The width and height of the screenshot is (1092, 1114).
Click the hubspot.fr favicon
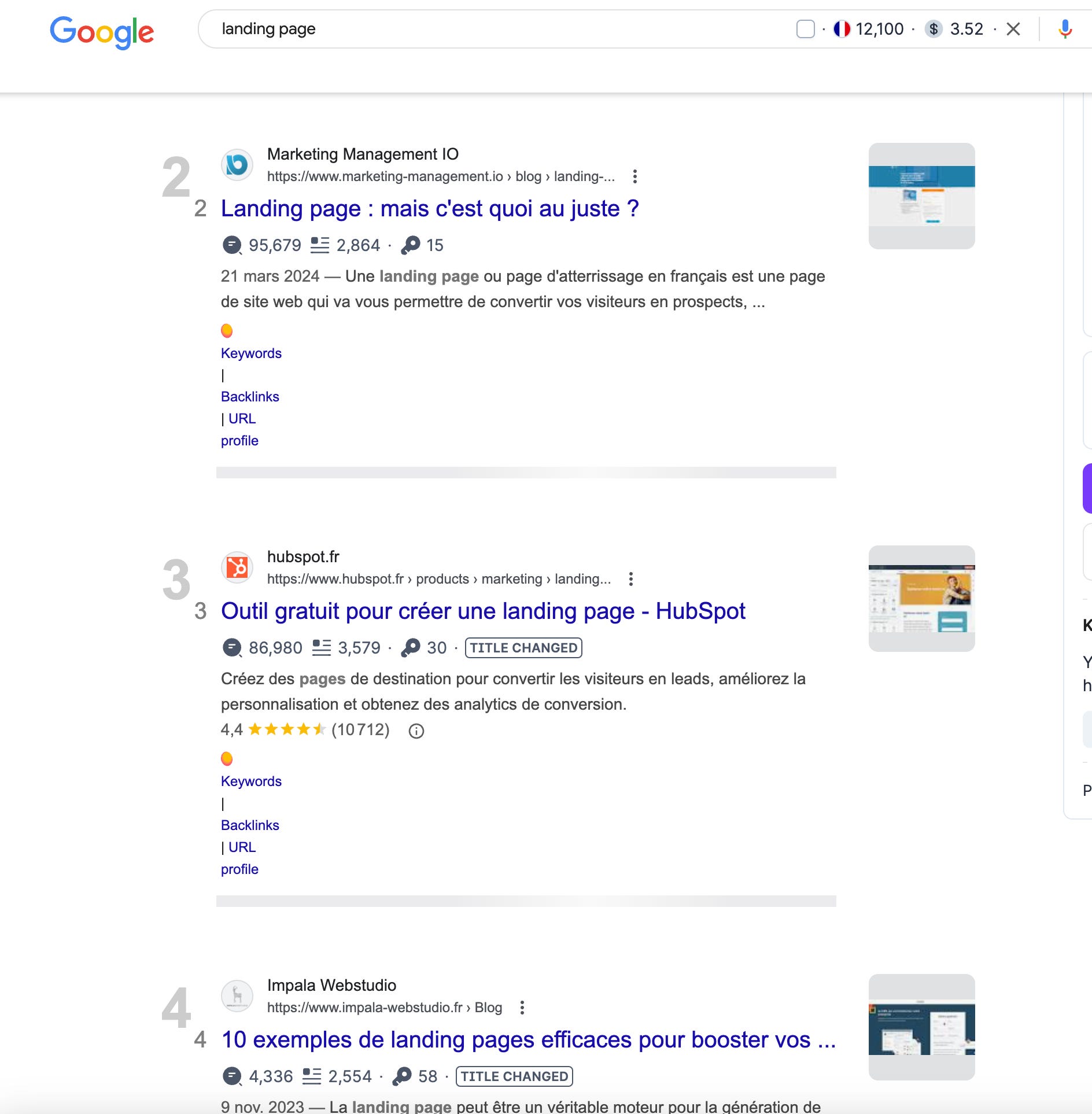pyautogui.click(x=237, y=567)
